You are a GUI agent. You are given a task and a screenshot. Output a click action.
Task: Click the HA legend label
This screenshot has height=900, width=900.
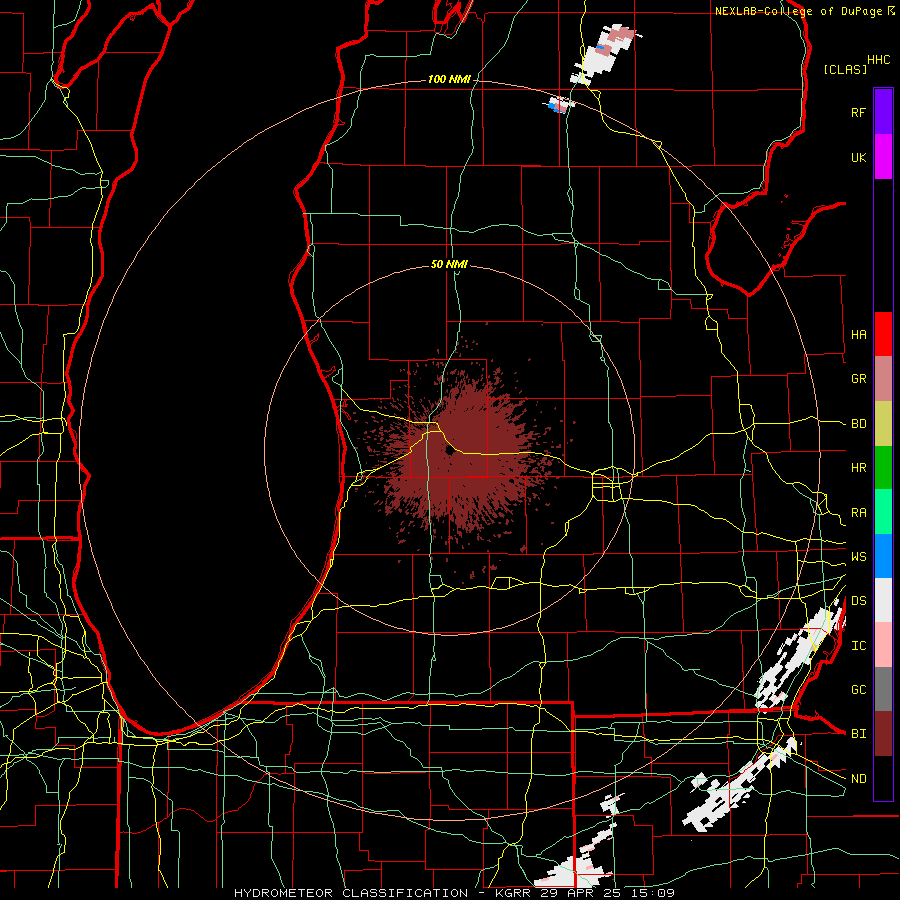coord(859,335)
